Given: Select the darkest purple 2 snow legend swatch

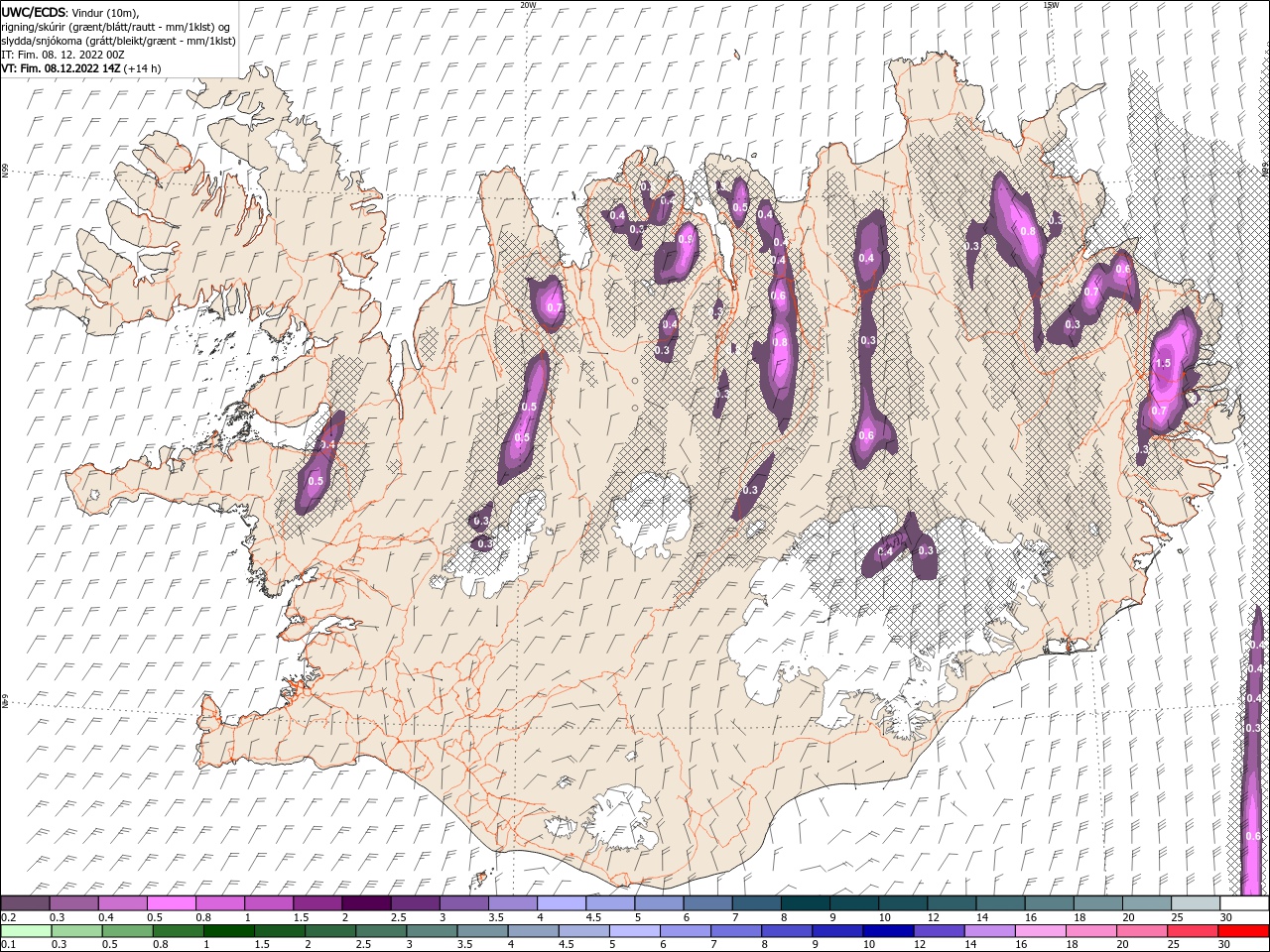Looking at the screenshot, I should click(365, 903).
